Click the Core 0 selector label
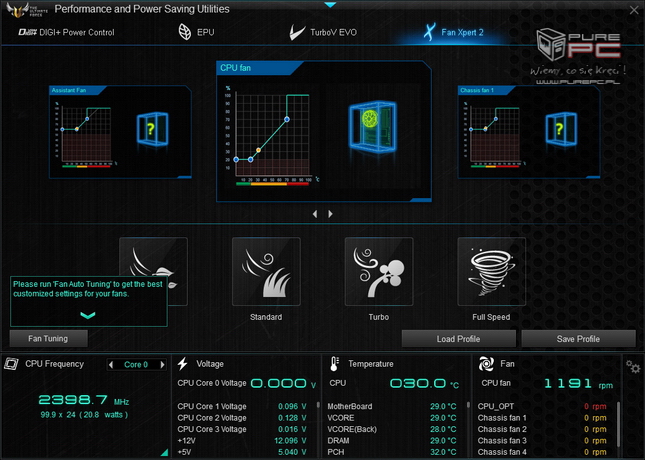 coord(136,365)
